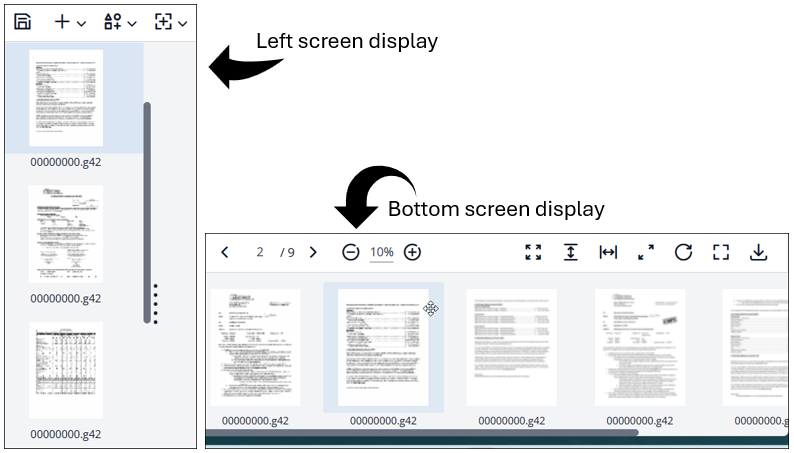Zoom in with the plus icon
Screen dimensions: 794x453
(x=412, y=252)
